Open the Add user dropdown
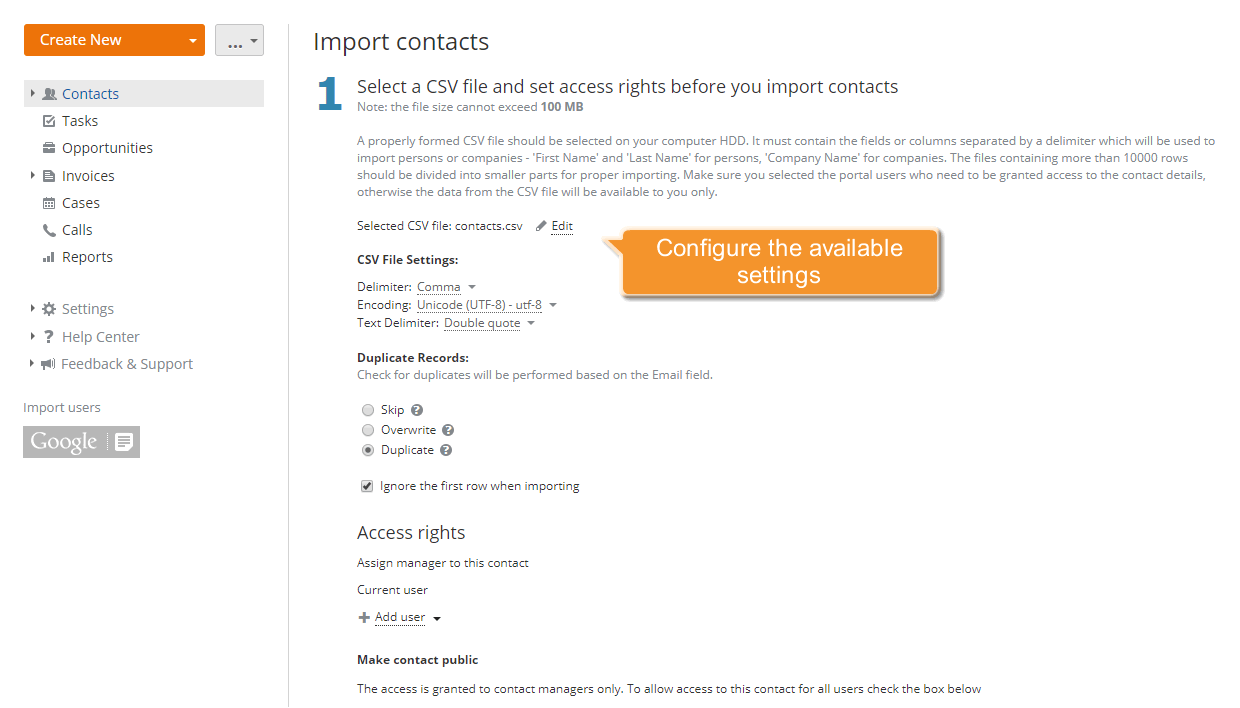The height and width of the screenshot is (708, 1240). 399,617
